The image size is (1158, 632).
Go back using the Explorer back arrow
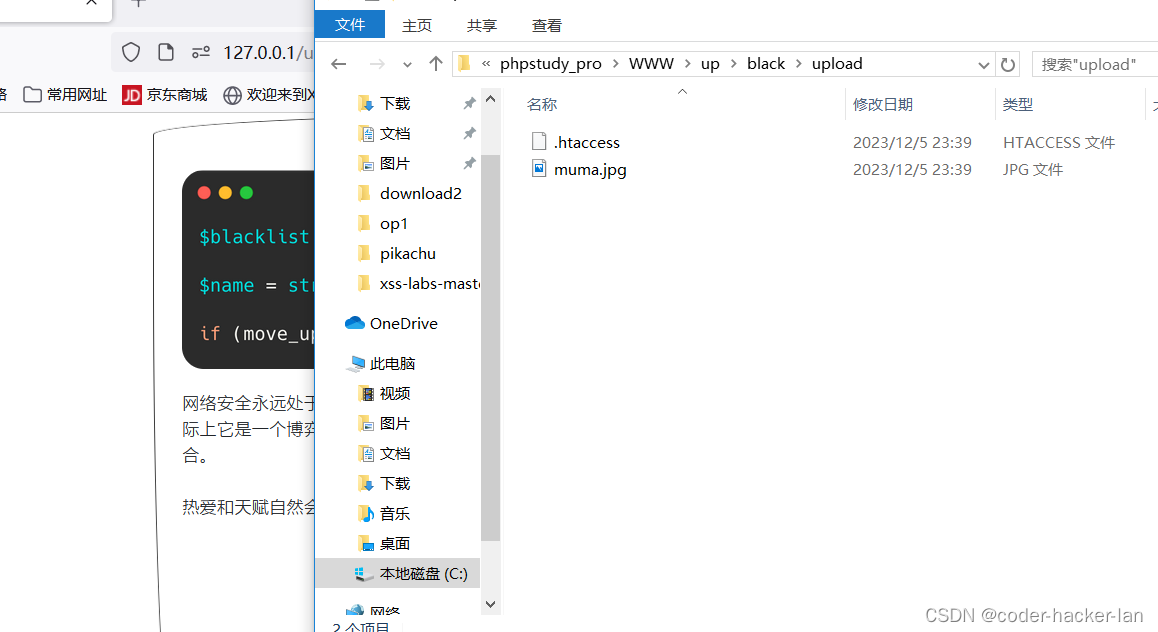pos(339,64)
